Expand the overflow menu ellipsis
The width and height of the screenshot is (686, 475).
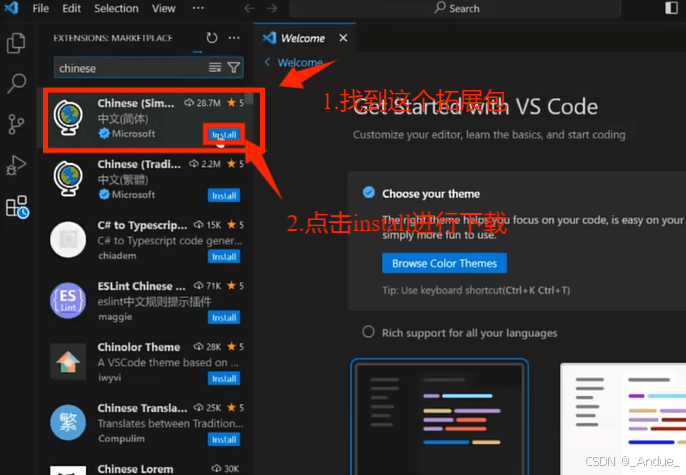click(198, 8)
